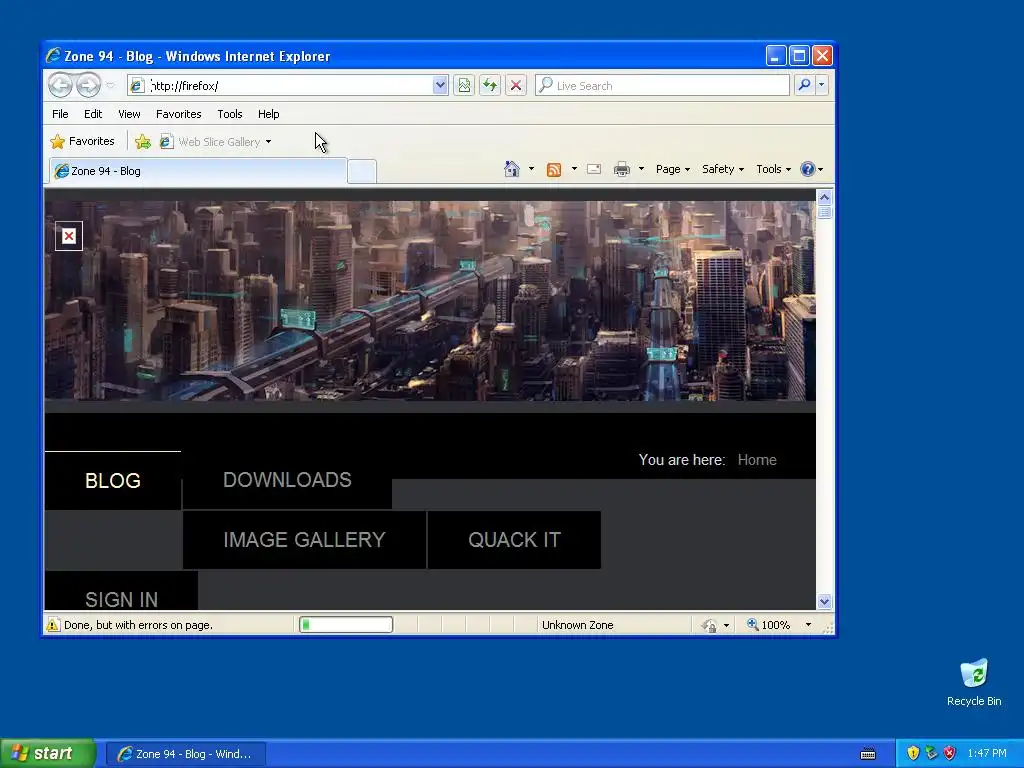Click the Help question mark icon
1024x768 pixels.
808,169
